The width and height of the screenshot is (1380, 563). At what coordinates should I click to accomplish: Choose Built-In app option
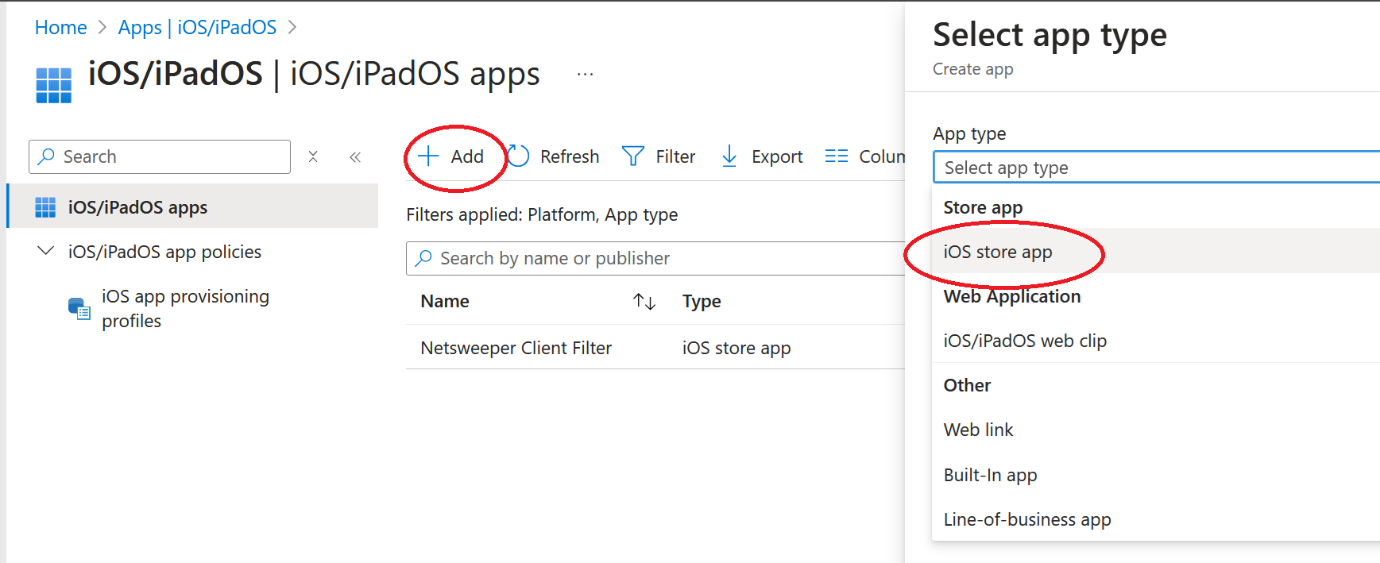point(1156,475)
